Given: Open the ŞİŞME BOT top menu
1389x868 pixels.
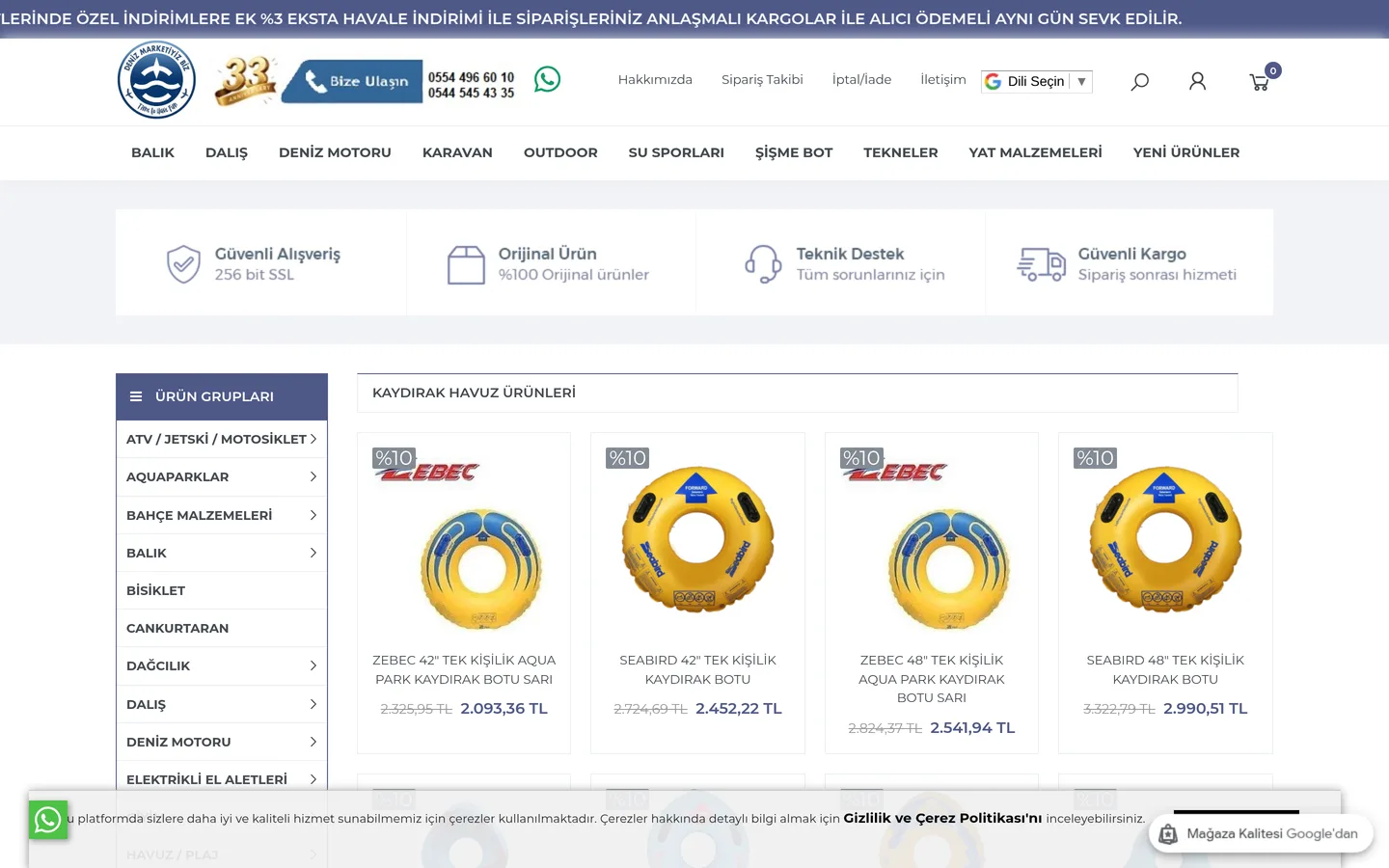Looking at the screenshot, I should point(794,152).
